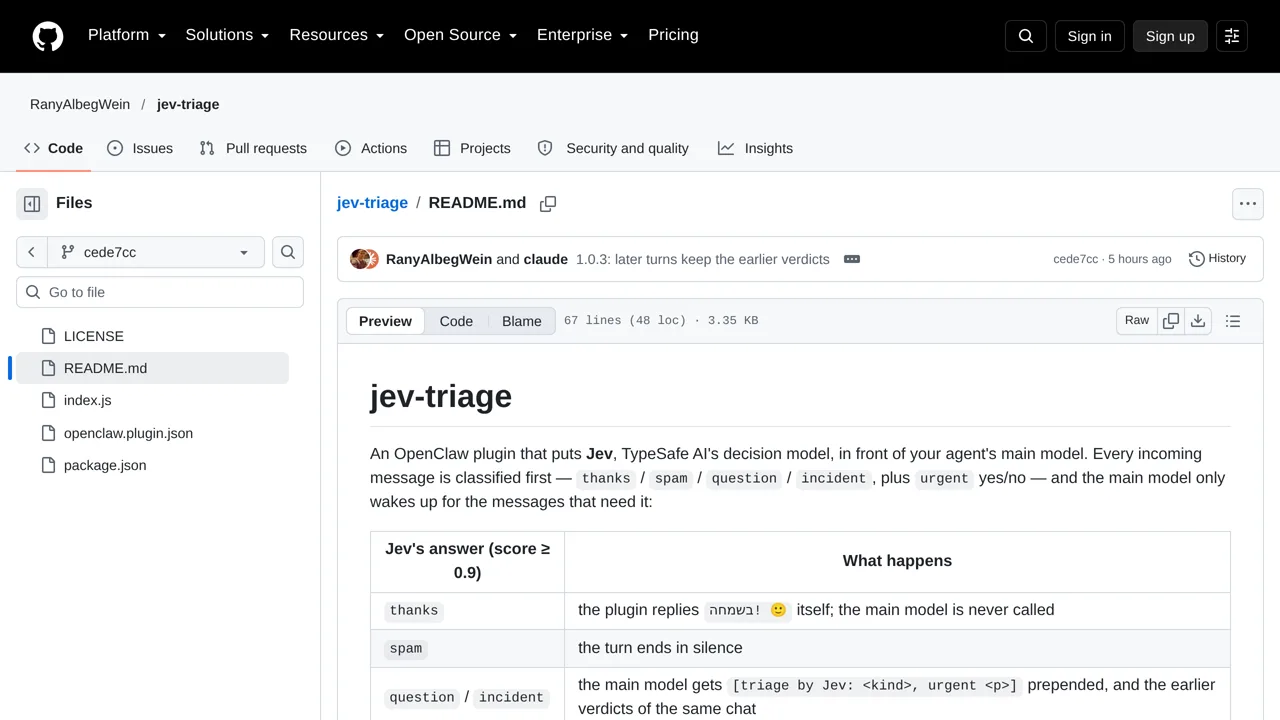The image size is (1280, 720).
Task: Click the Sign in button
Action: pyautogui.click(x=1089, y=36)
